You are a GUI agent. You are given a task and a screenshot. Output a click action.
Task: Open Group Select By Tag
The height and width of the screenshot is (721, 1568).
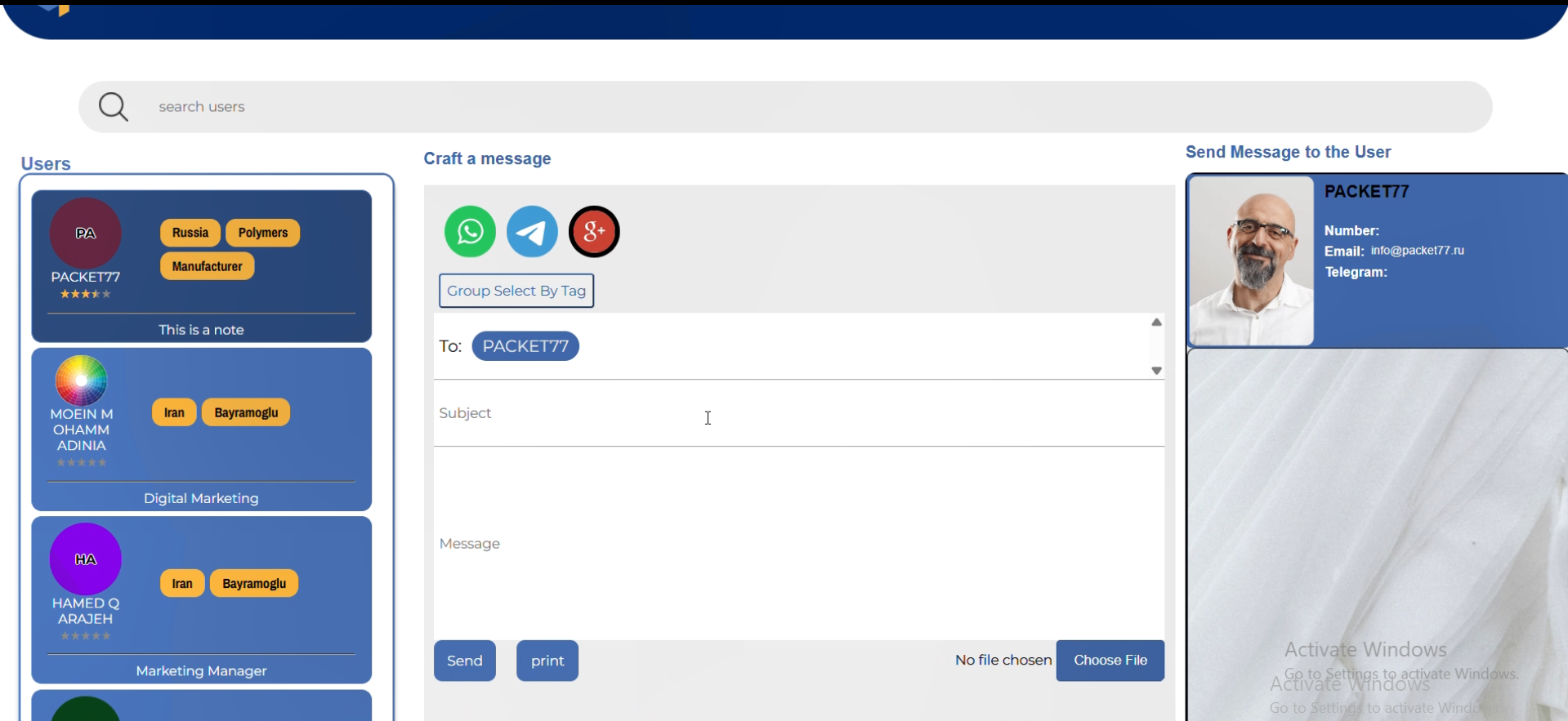pyautogui.click(x=516, y=291)
